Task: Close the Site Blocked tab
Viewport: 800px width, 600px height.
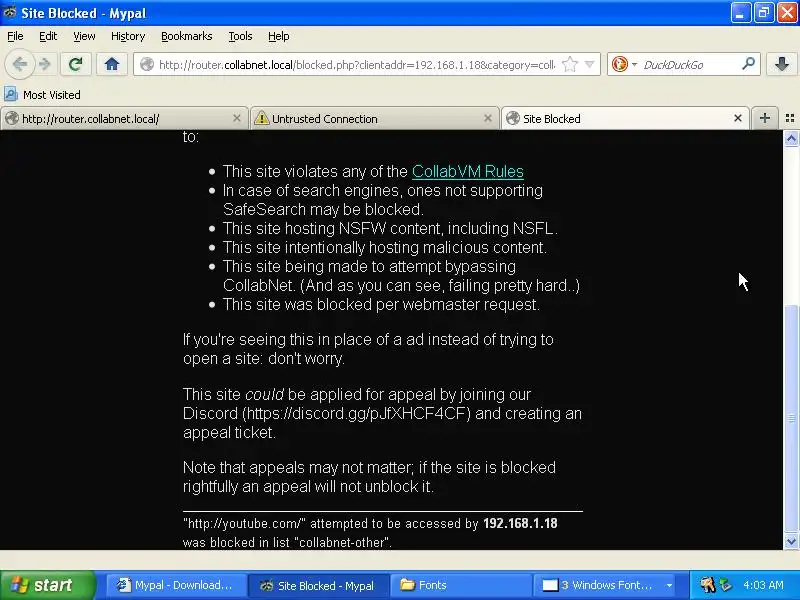Action: (738, 118)
